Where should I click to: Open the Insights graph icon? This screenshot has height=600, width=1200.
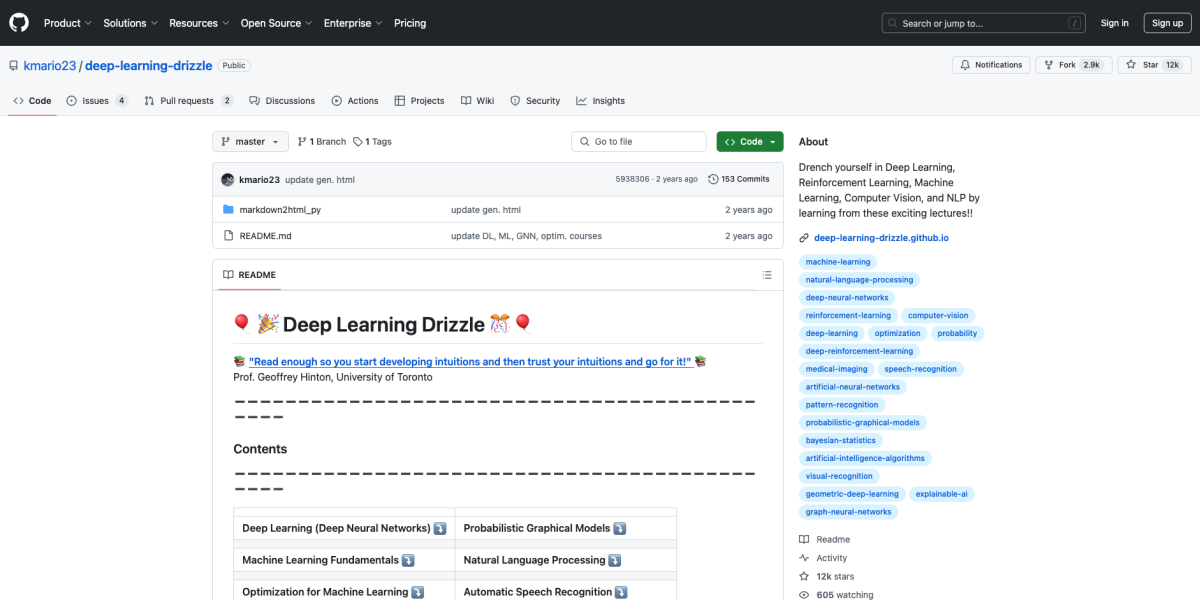[580, 100]
